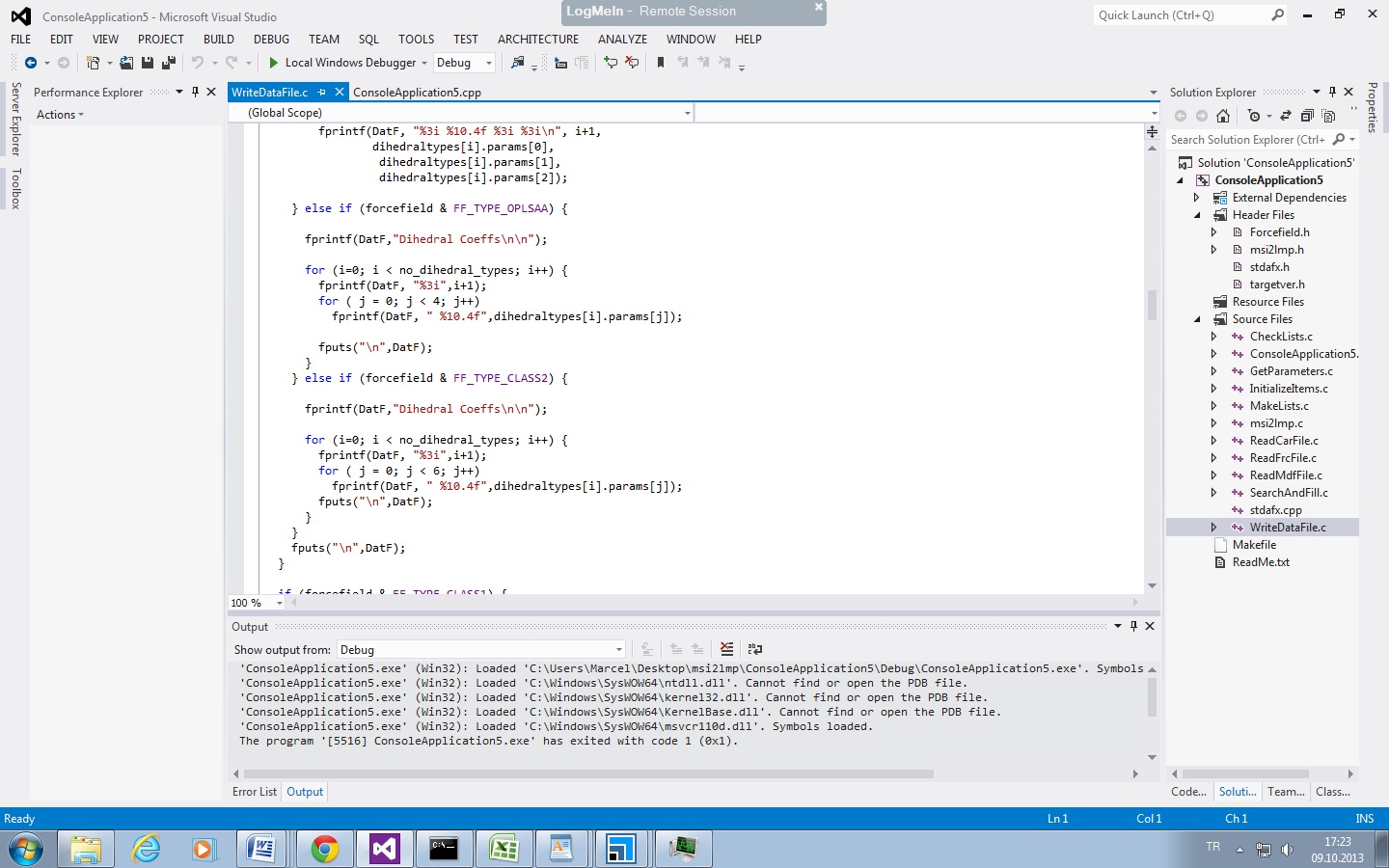
Task: Click the Quick Launch search magnifier icon
Action: tap(1278, 15)
